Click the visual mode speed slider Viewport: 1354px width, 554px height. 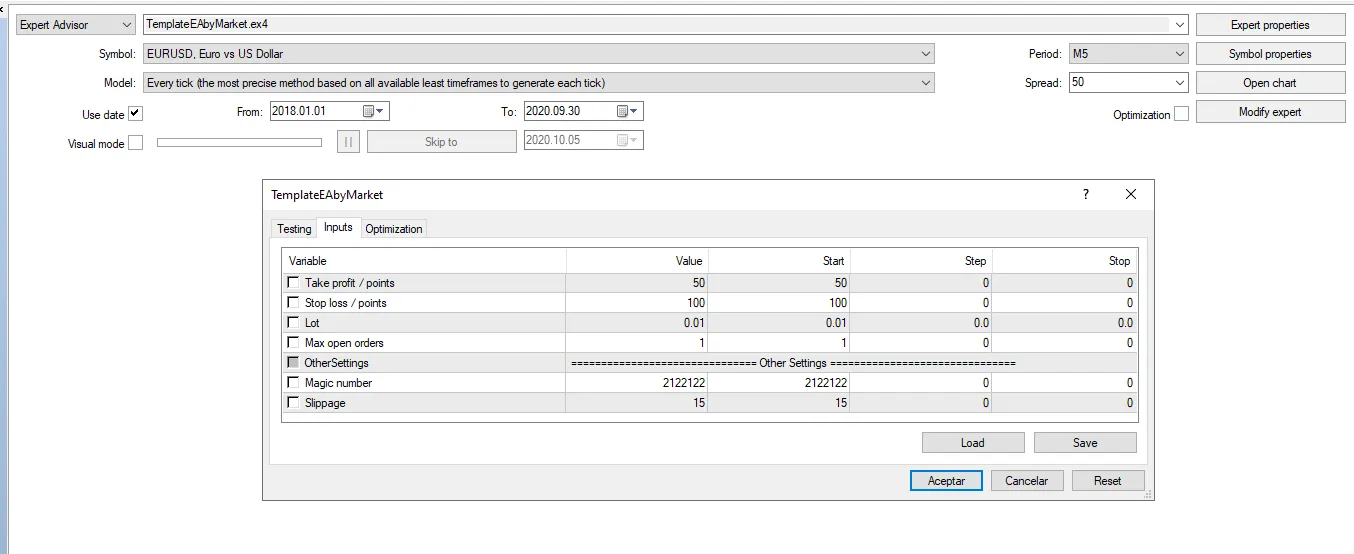point(239,143)
